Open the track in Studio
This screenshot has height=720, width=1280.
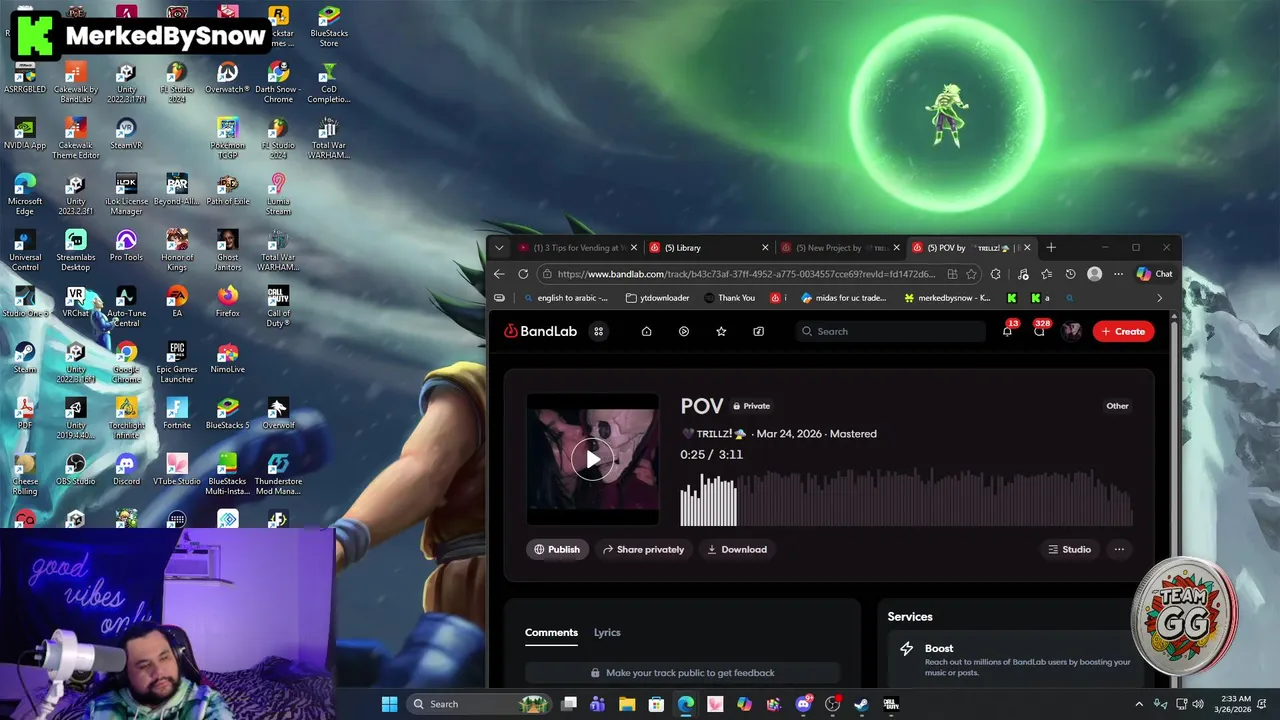coord(1069,549)
